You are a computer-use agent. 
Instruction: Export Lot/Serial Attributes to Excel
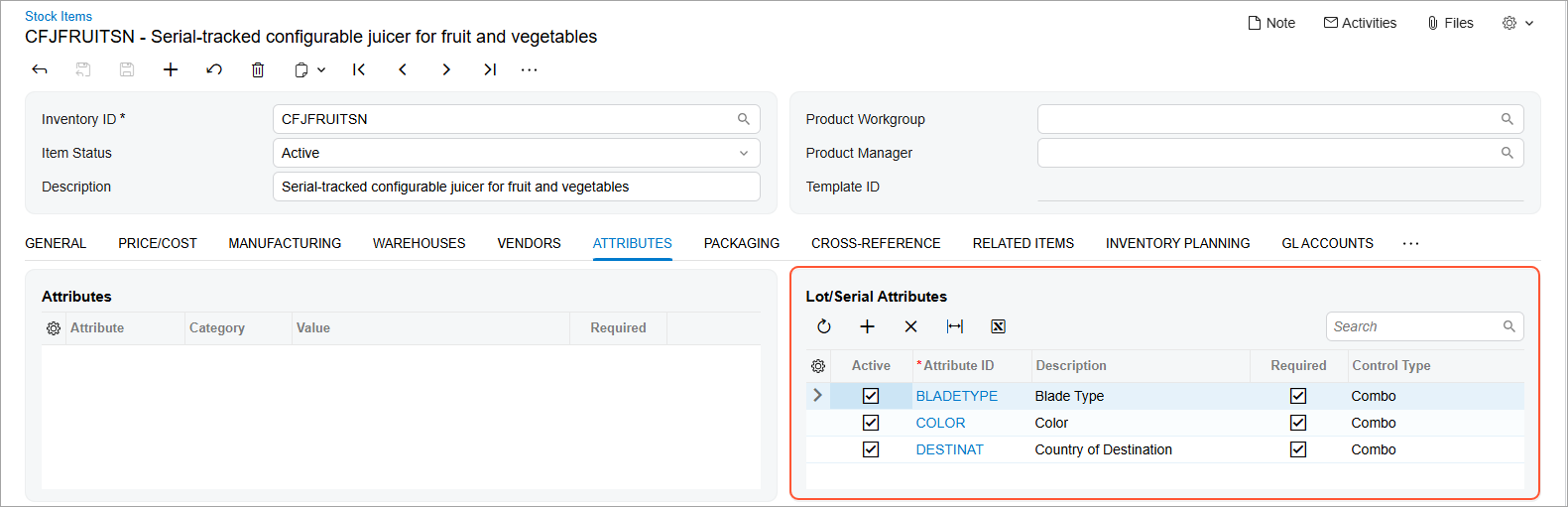point(998,326)
